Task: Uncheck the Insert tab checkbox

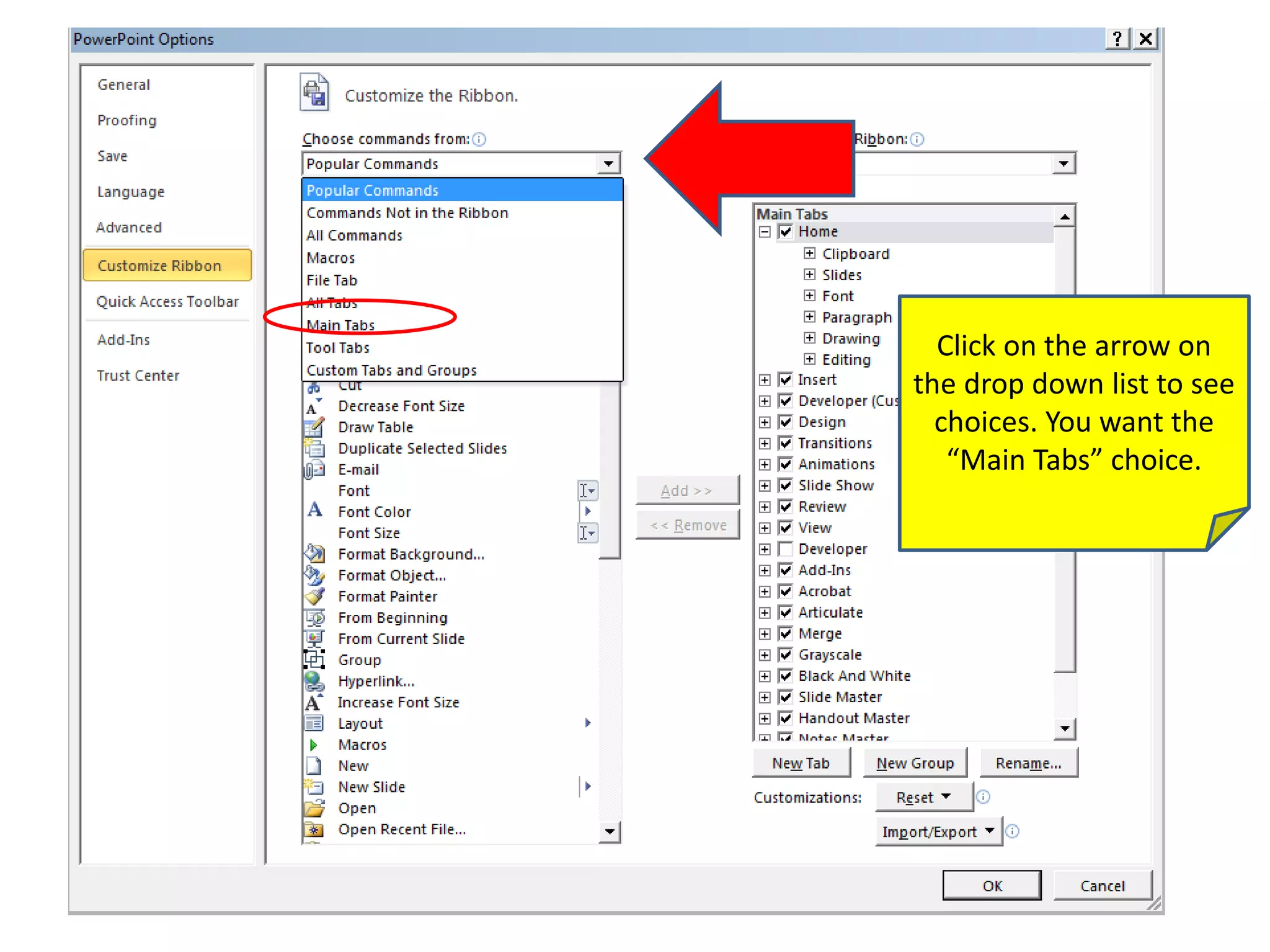Action: pos(785,380)
